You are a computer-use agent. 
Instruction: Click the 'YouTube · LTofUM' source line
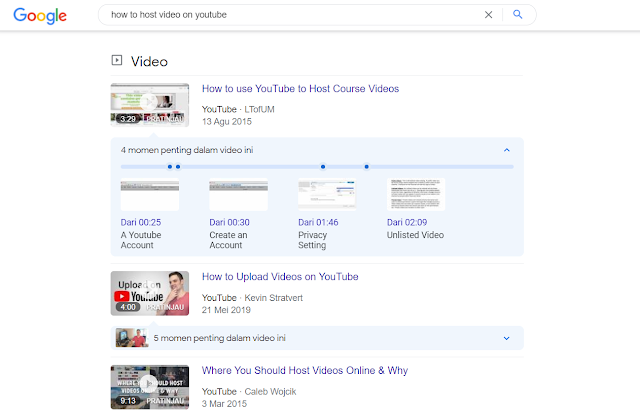238,109
